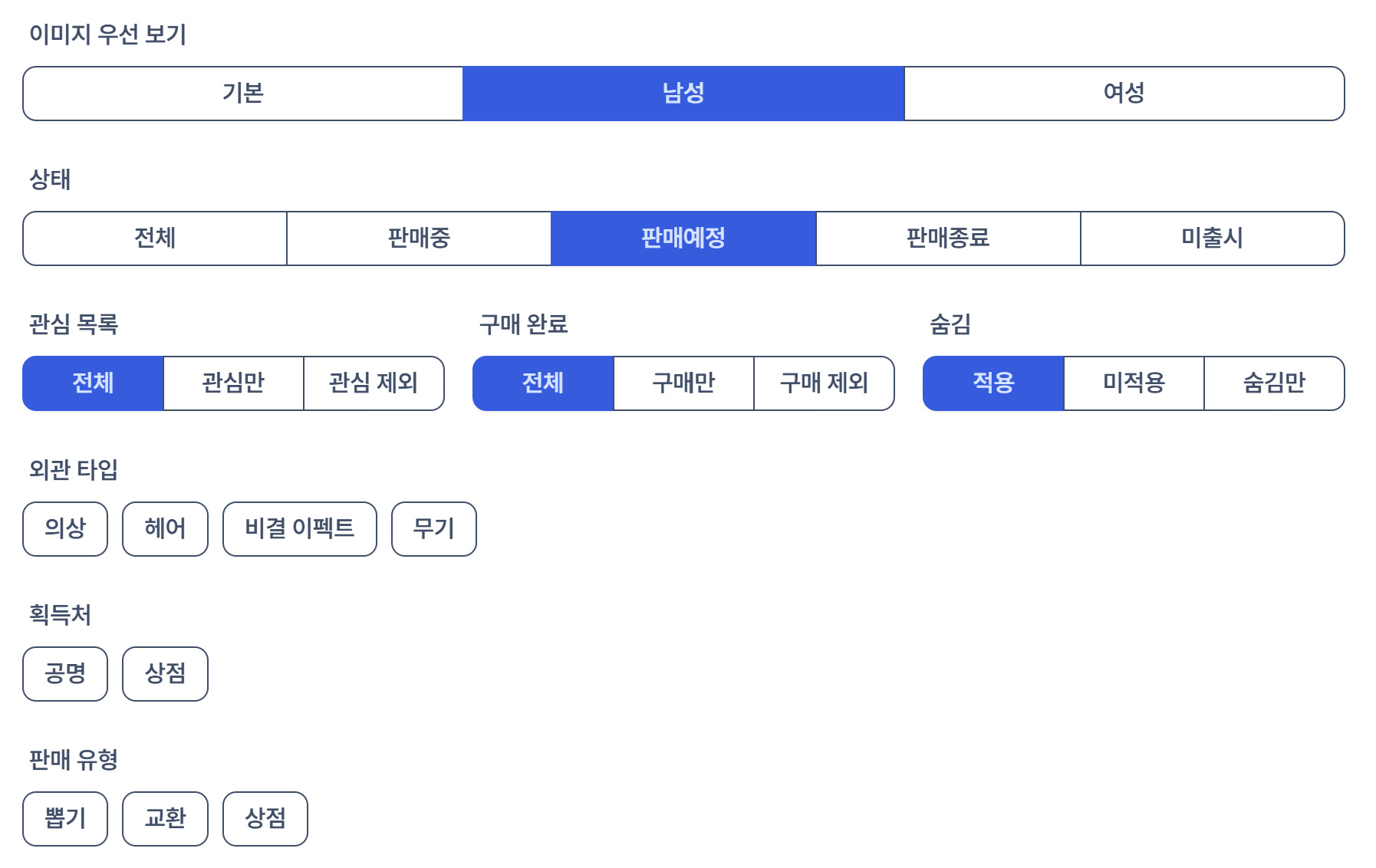1376x868 pixels.
Task: Enable 뽑기 sale type filter
Action: [65, 819]
